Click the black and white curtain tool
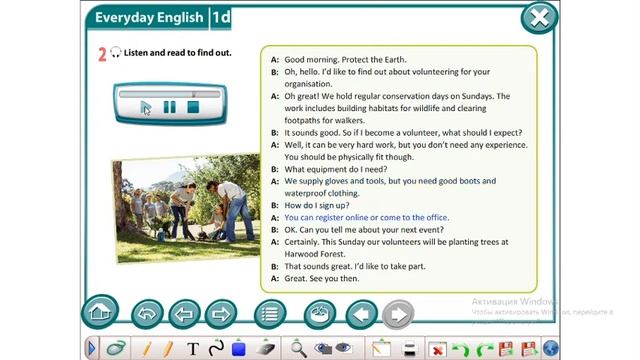The width and height of the screenshot is (640, 360). click(x=409, y=349)
